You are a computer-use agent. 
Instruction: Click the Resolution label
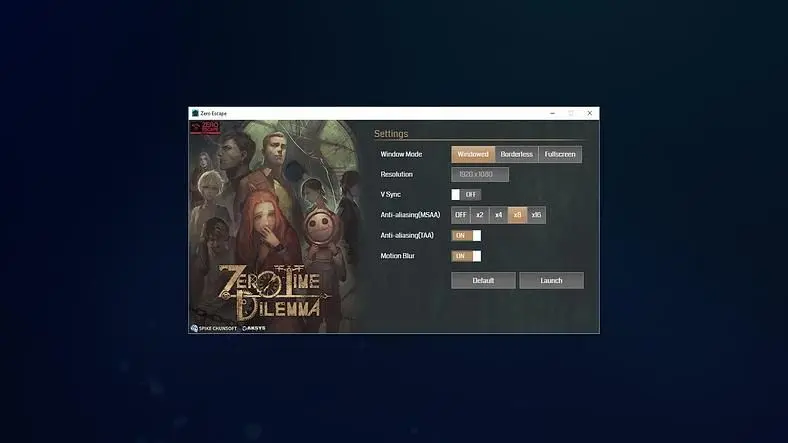[397, 174]
